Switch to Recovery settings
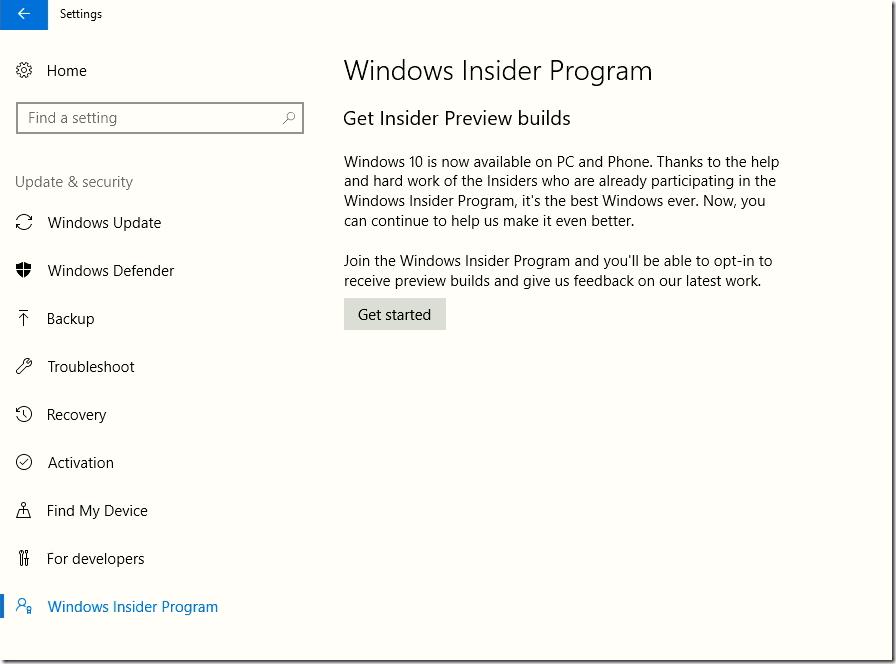Screen dimensions: 896x664 (77, 415)
